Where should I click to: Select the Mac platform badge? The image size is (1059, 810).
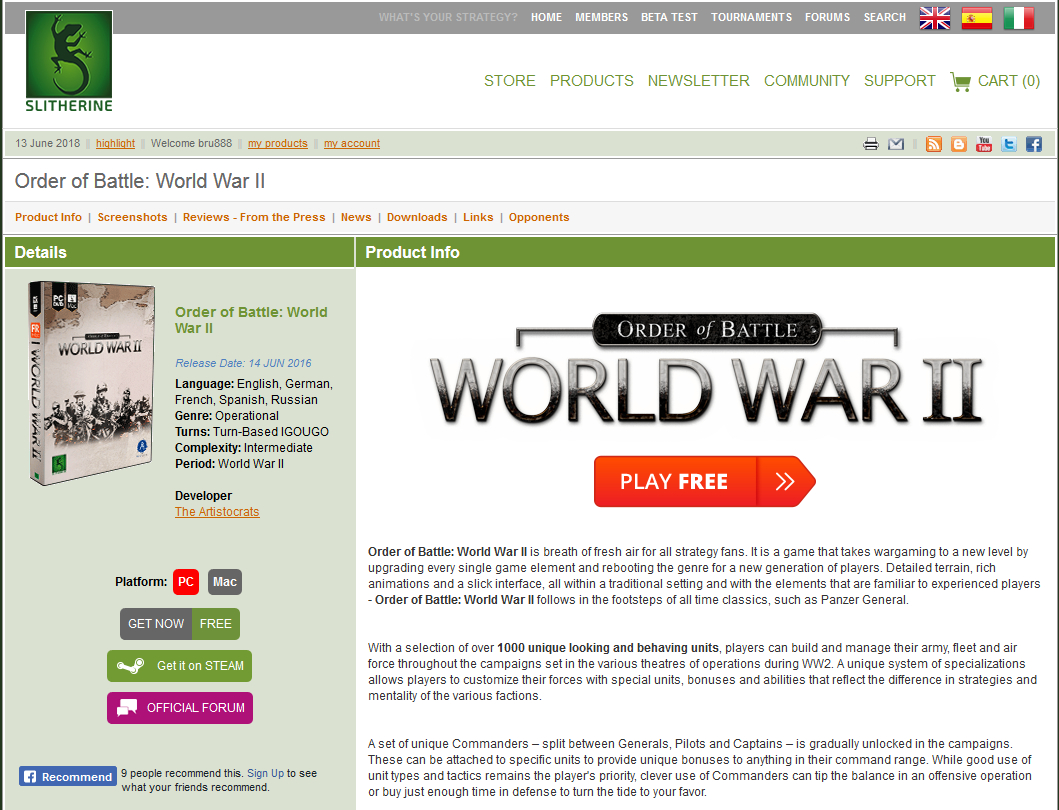(x=225, y=582)
